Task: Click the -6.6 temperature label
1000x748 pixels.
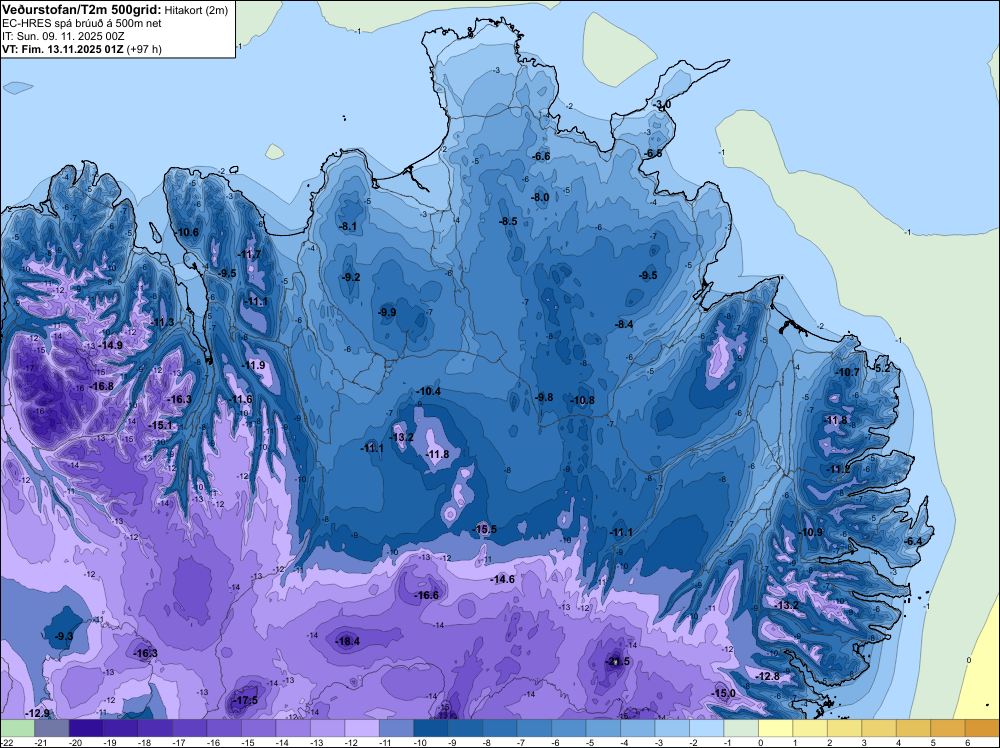Action: pos(541,156)
